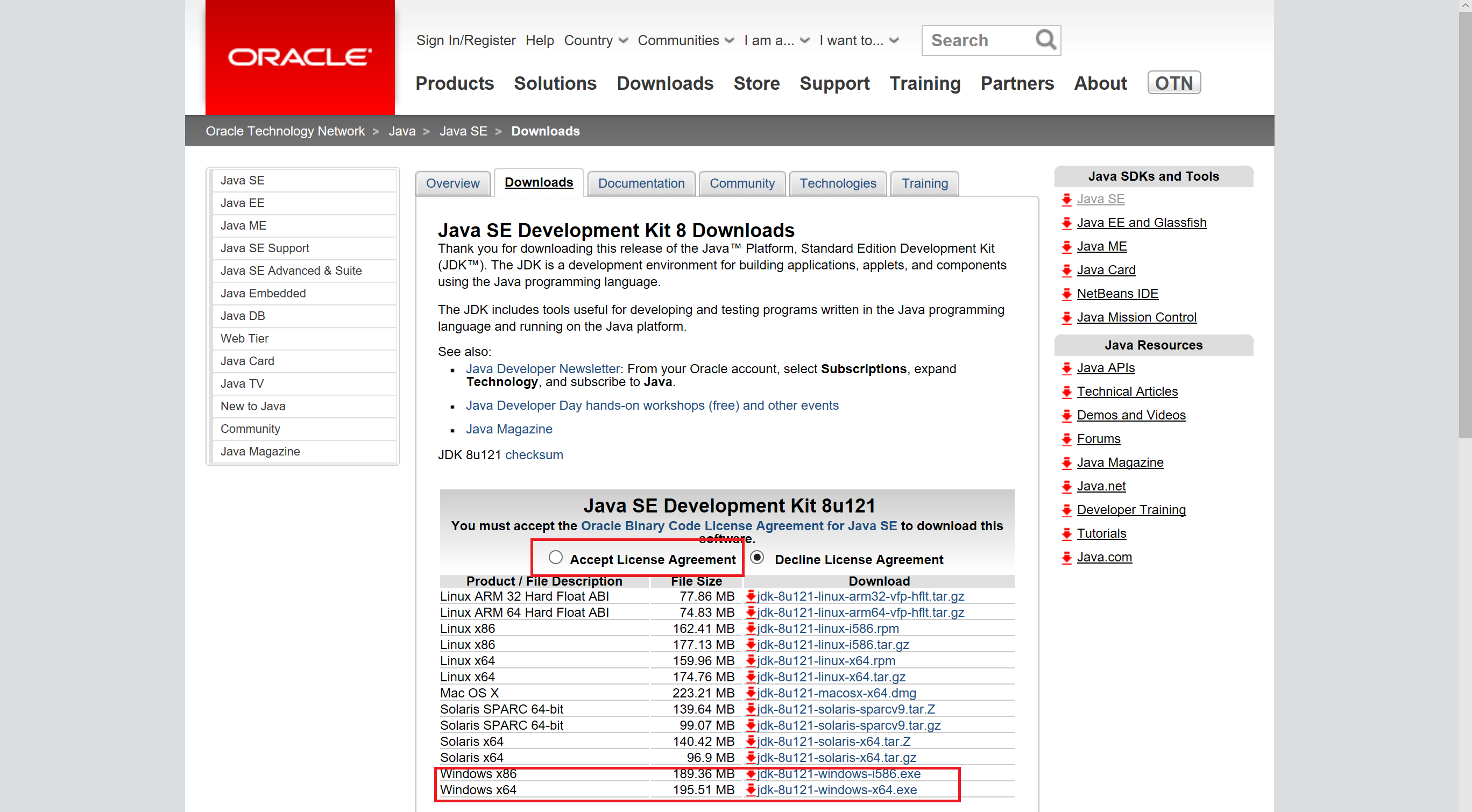Select Decline License Agreement radio button

pyautogui.click(x=757, y=557)
